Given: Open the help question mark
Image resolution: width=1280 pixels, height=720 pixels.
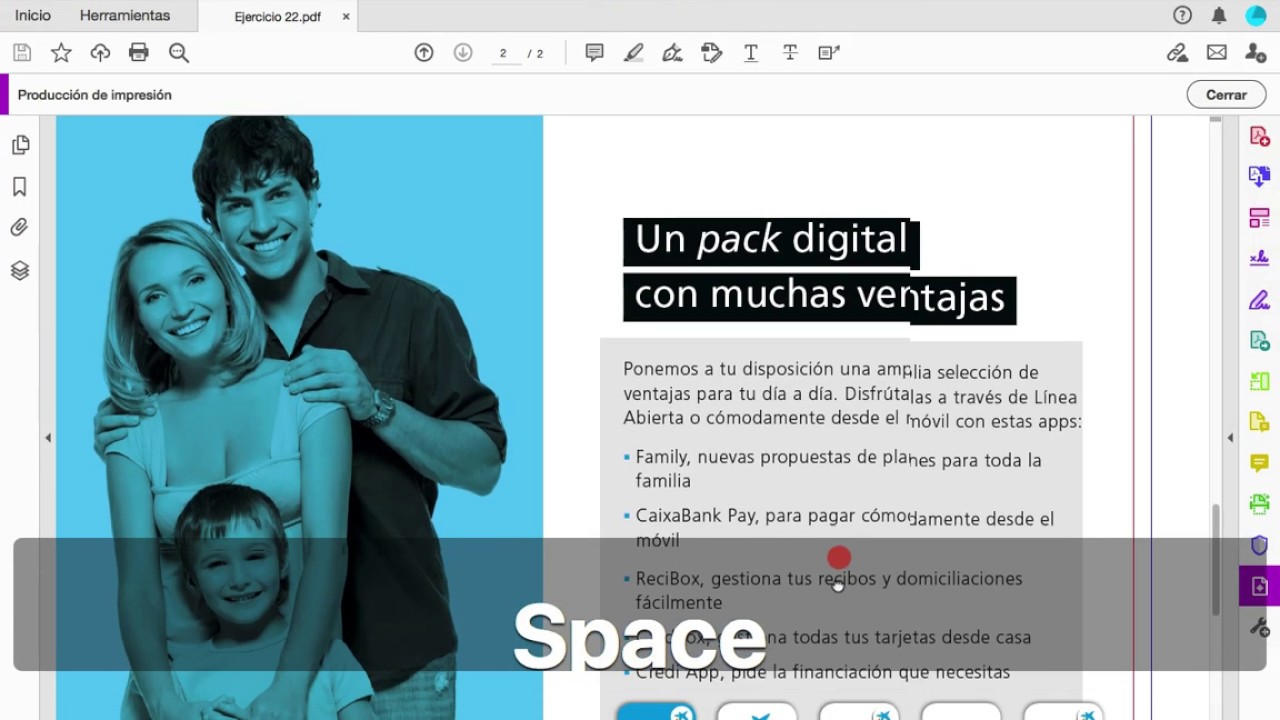Looking at the screenshot, I should coord(1183,15).
